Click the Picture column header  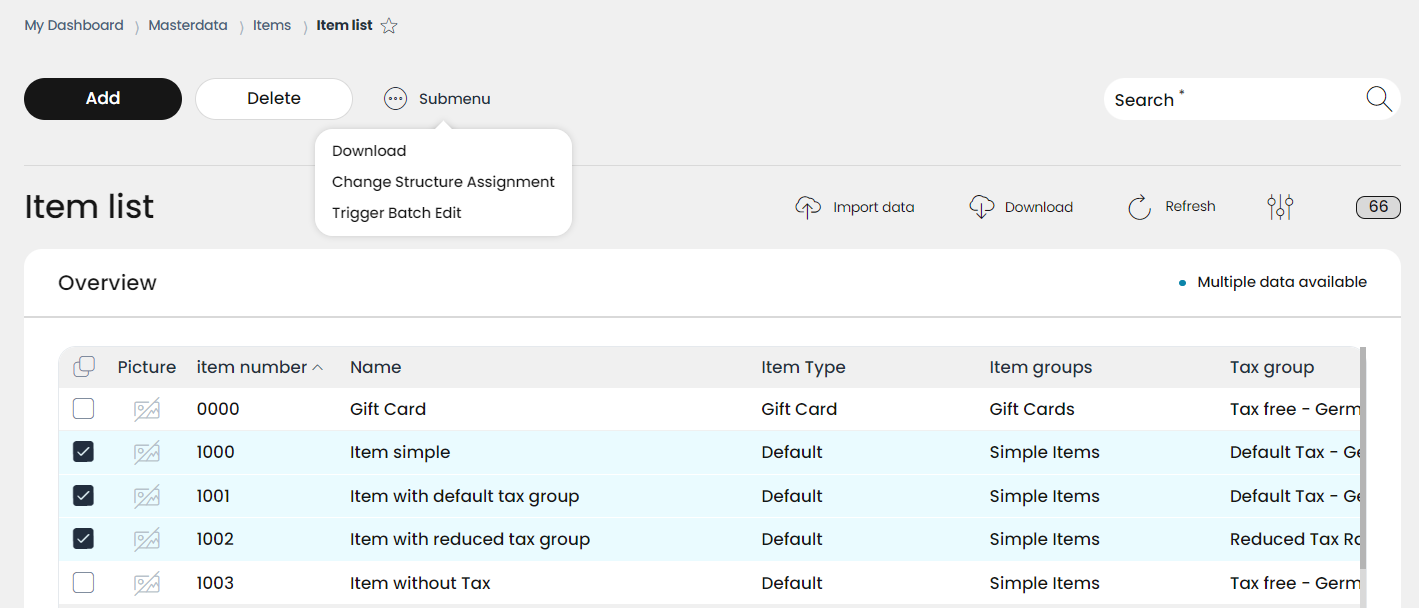[x=147, y=367]
